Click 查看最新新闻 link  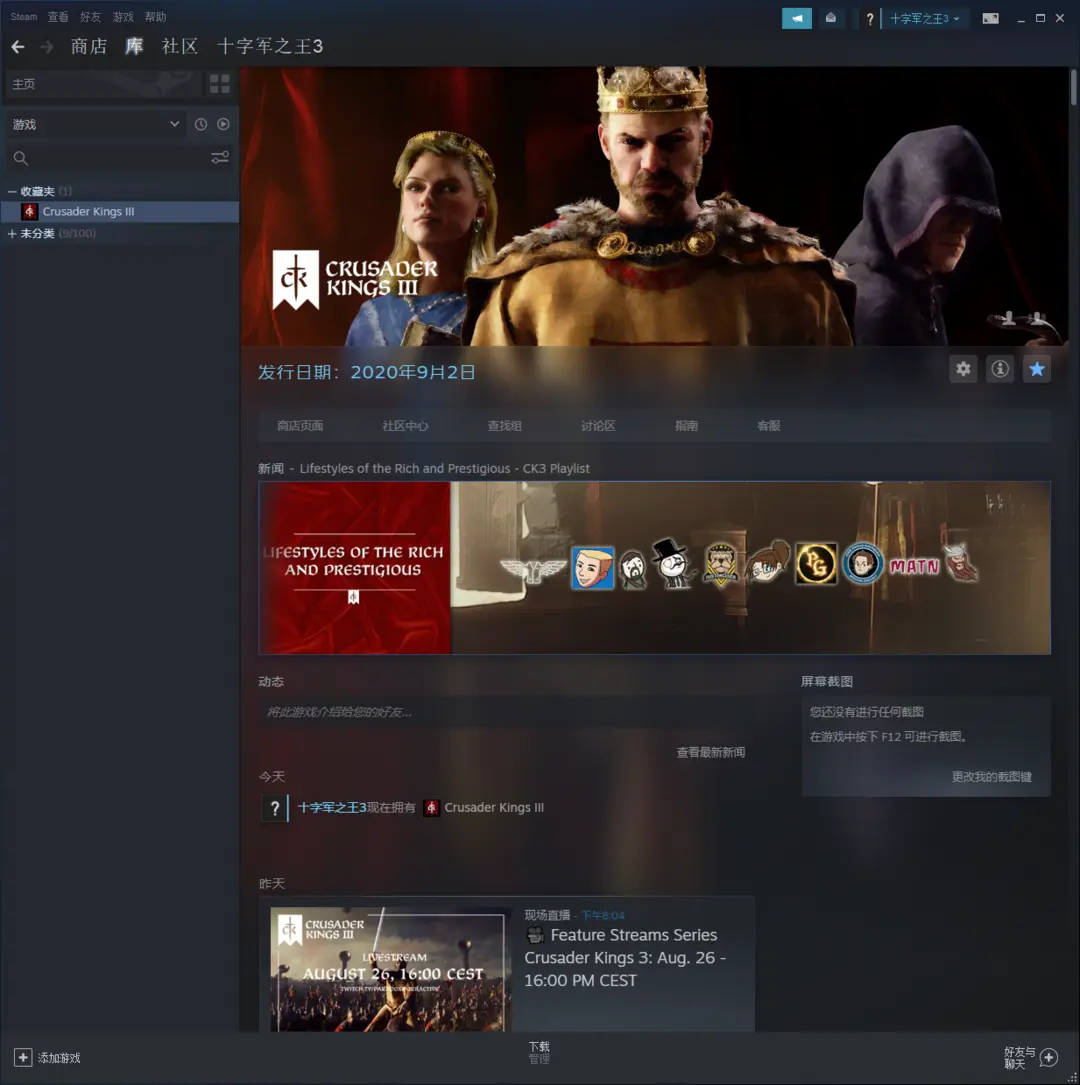711,752
